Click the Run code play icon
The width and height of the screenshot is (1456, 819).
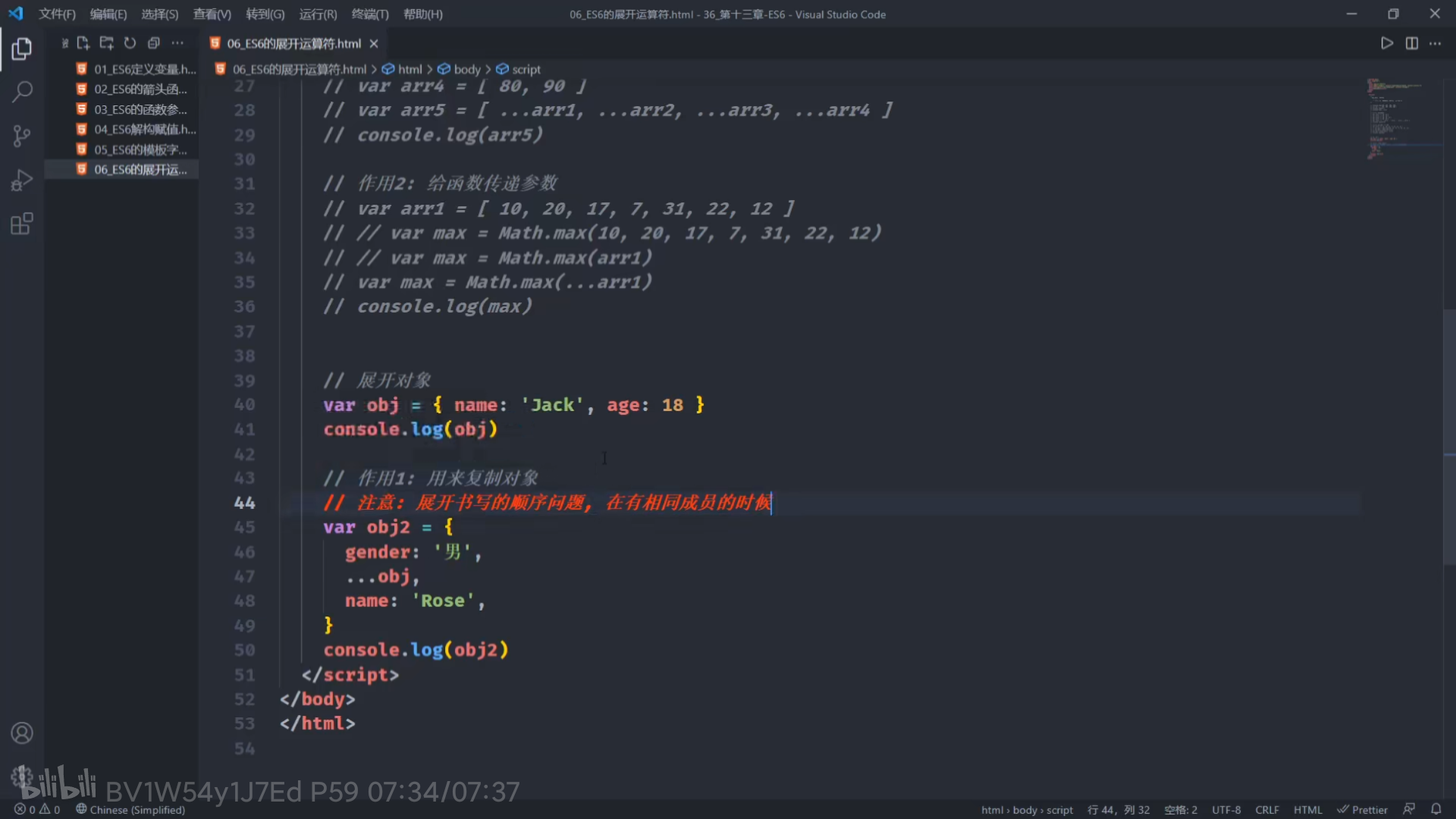point(1386,43)
